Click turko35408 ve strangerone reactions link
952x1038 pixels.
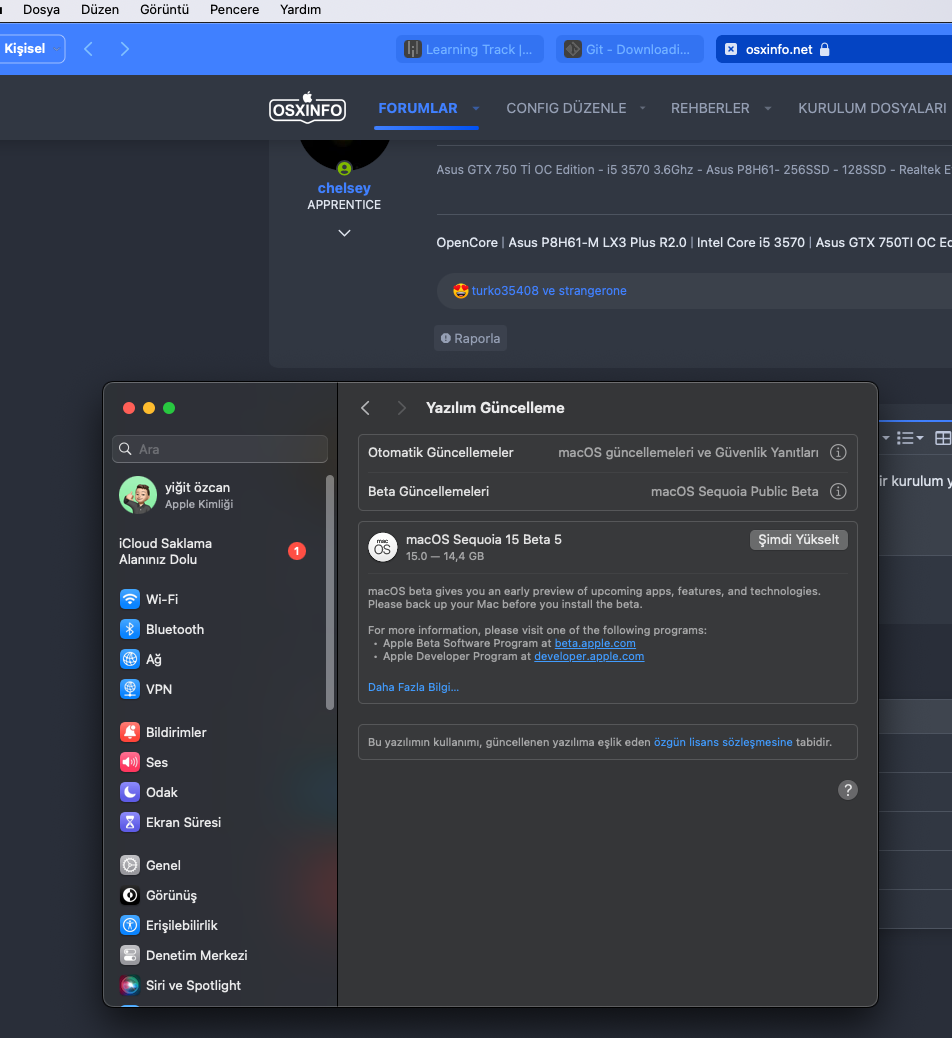tap(549, 291)
